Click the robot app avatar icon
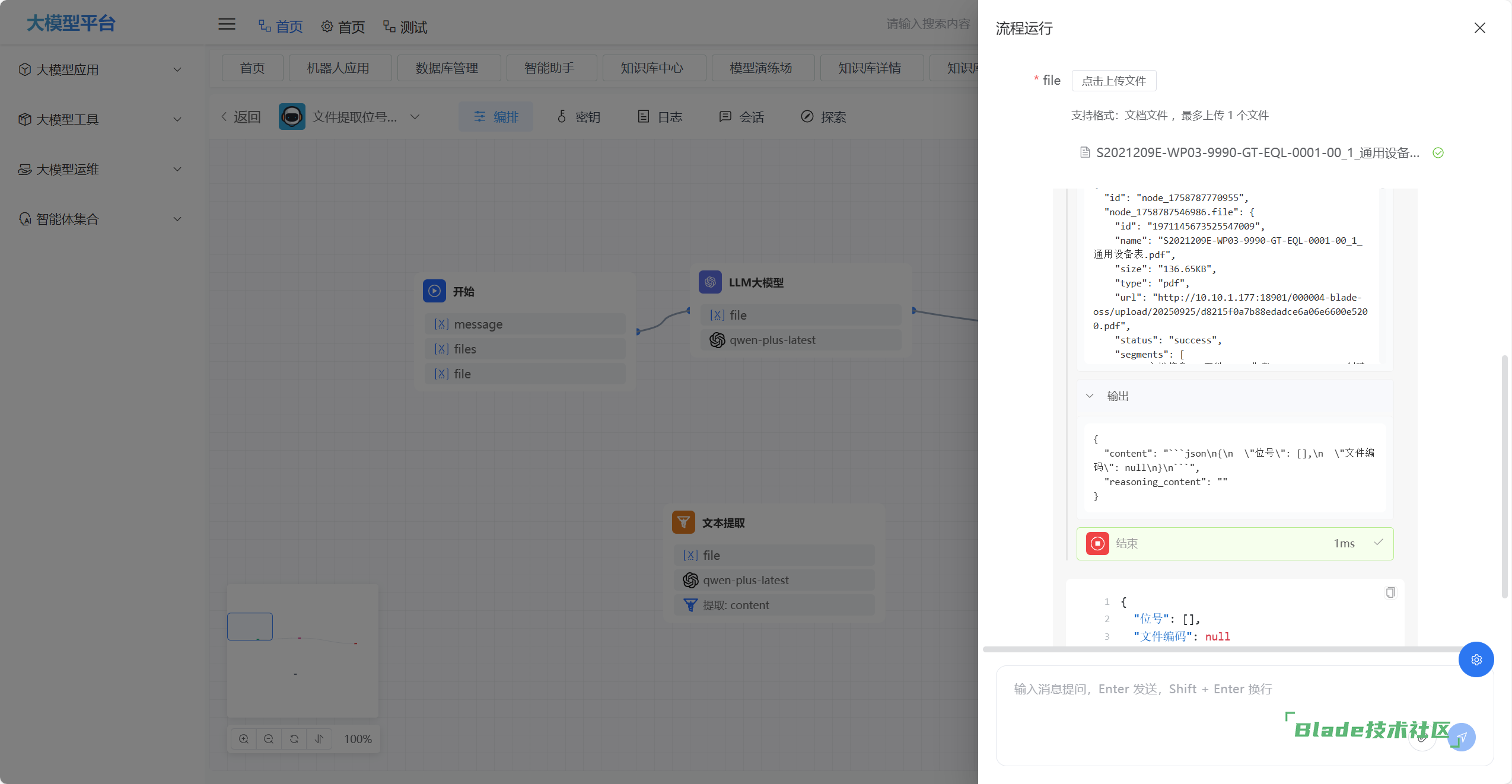The height and width of the screenshot is (784, 1512). point(292,117)
